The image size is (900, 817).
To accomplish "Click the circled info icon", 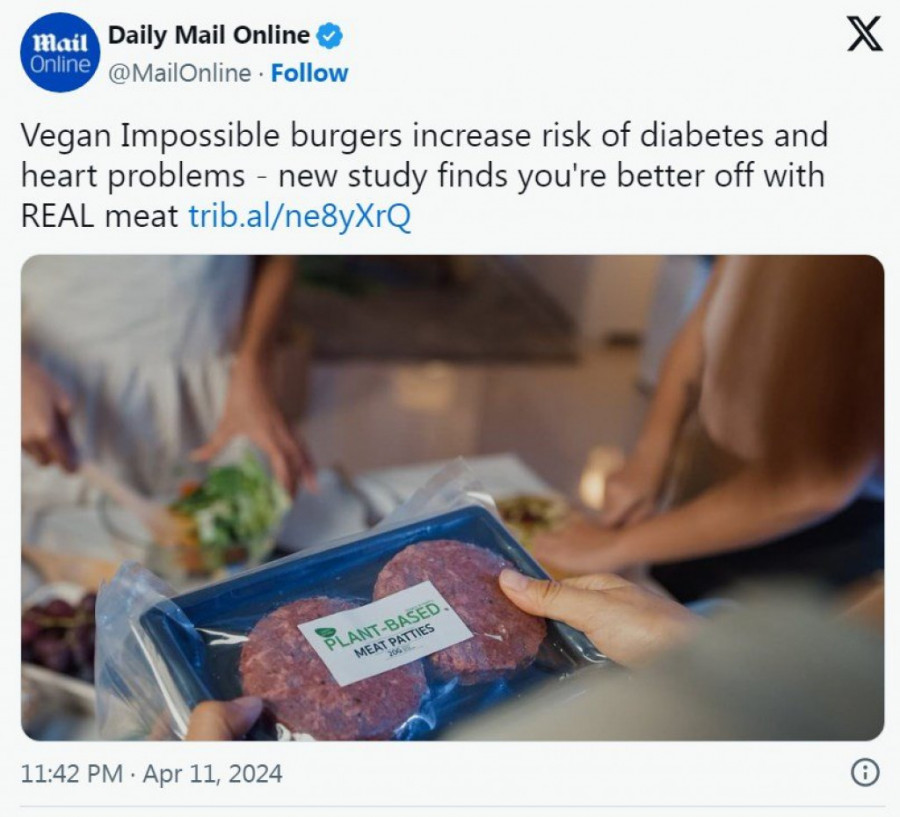I will coord(864,773).
